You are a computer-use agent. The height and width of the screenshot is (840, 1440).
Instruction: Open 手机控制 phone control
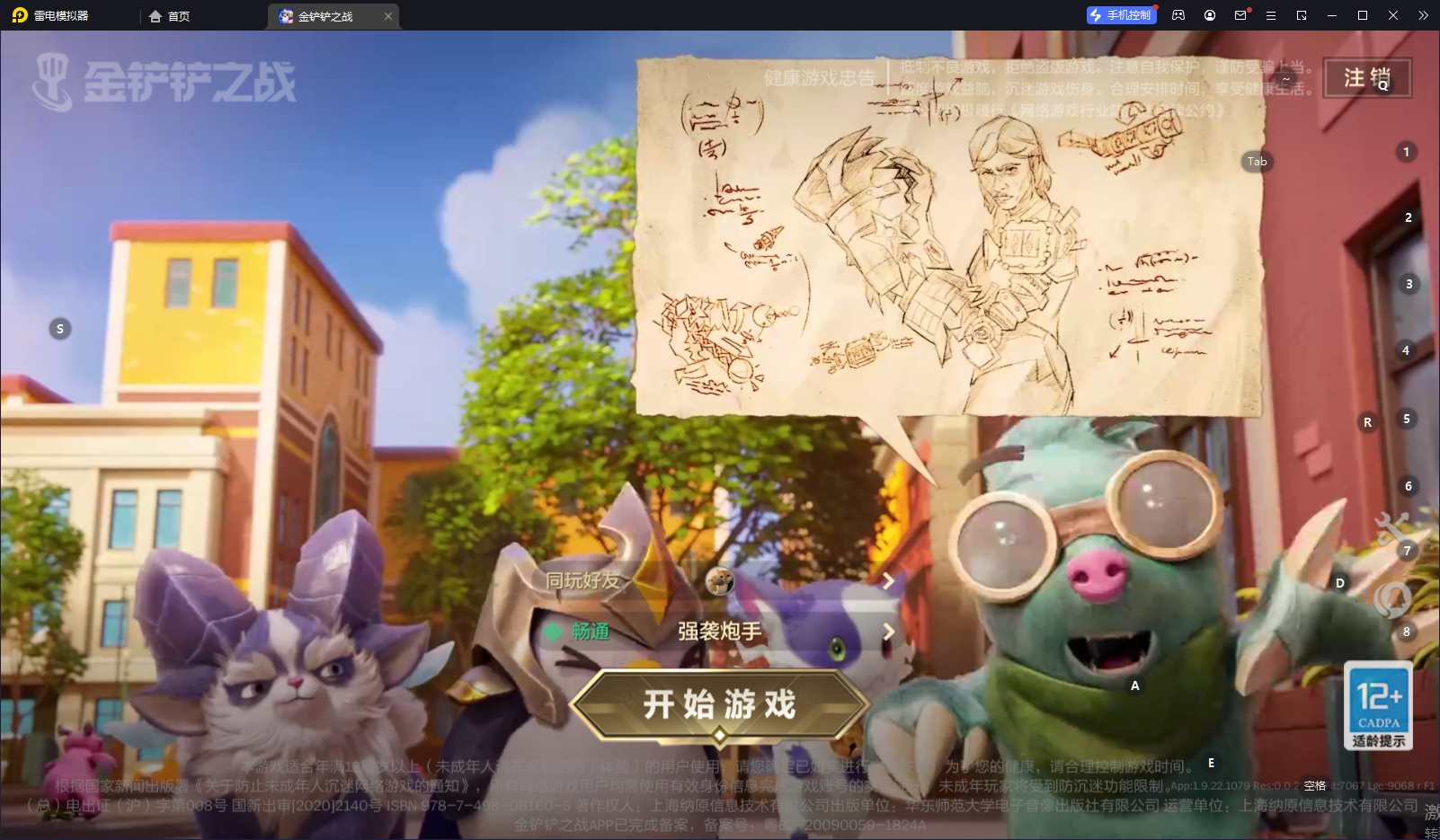pos(1121,15)
